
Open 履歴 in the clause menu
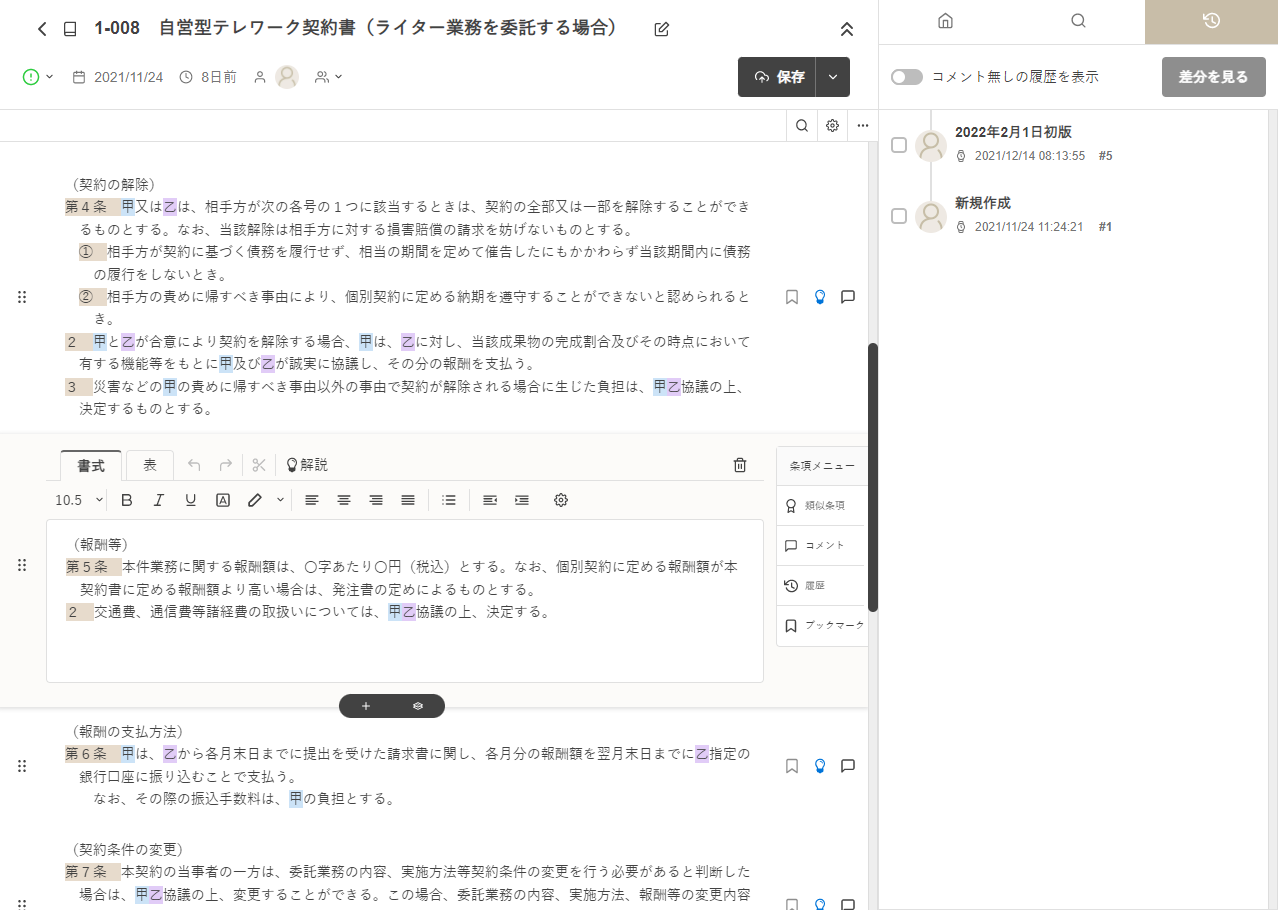(x=820, y=586)
